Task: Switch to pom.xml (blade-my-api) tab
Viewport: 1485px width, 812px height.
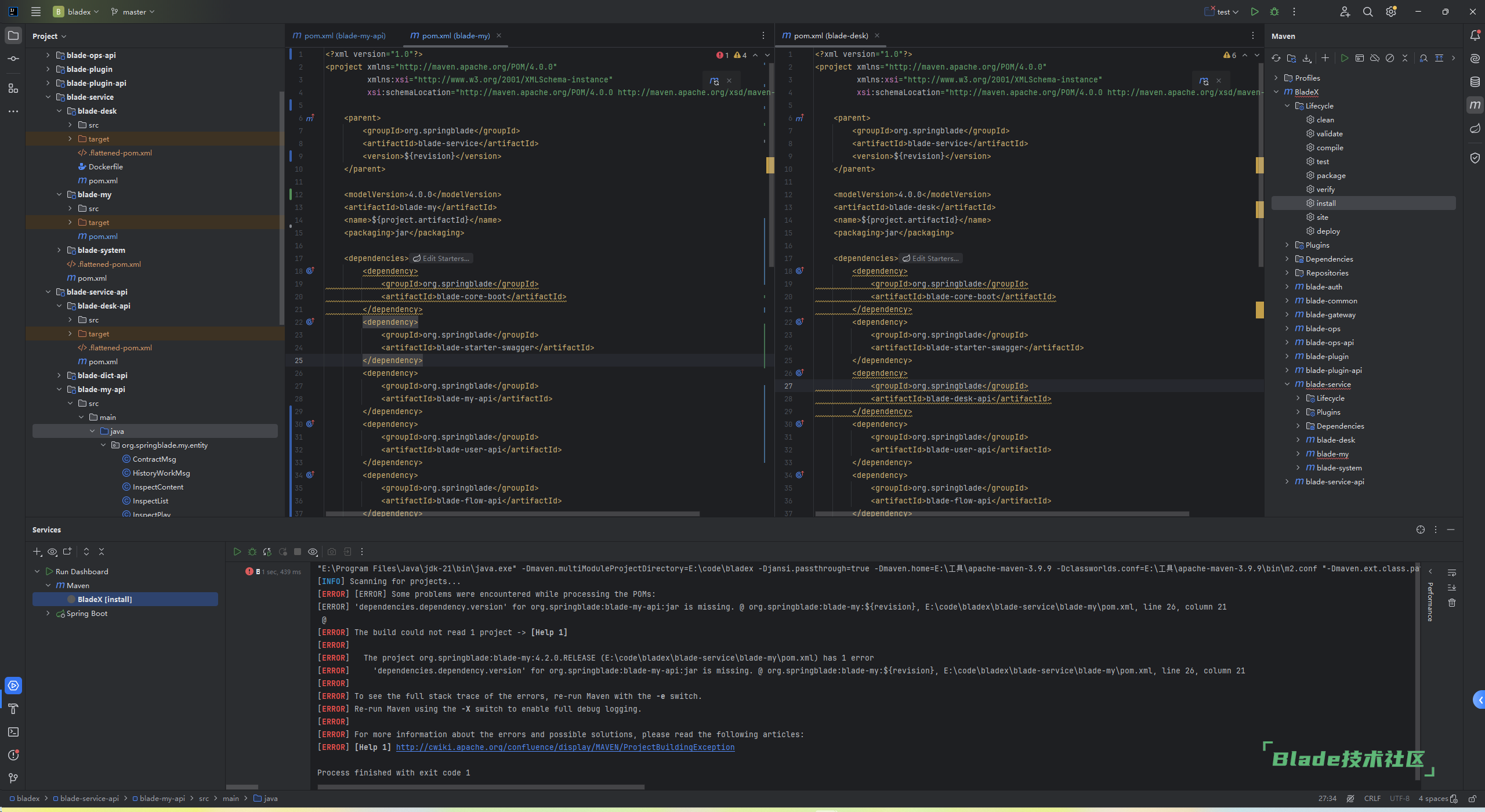Action: tap(339, 35)
